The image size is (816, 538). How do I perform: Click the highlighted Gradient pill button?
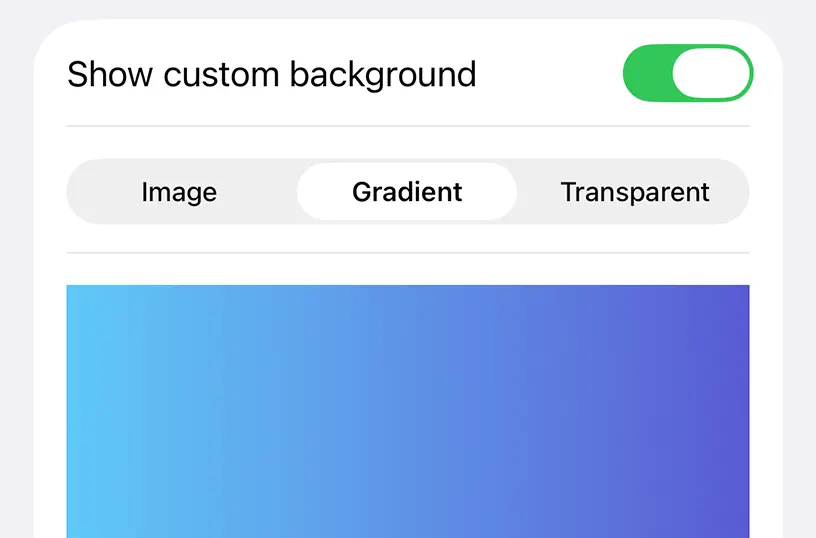[407, 192]
